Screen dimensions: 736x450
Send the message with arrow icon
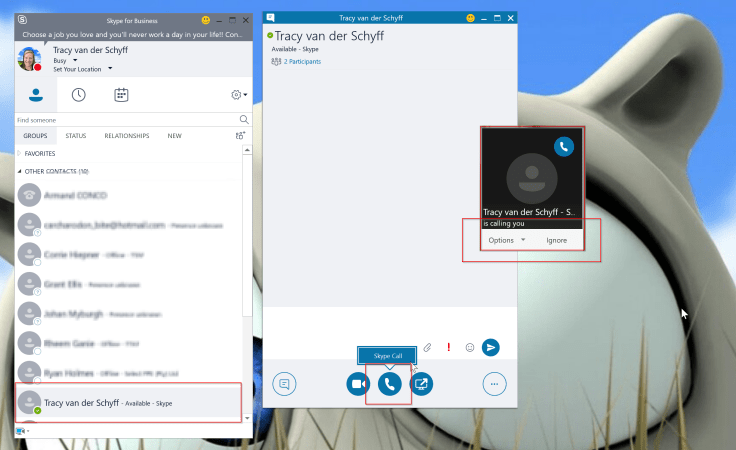point(490,347)
